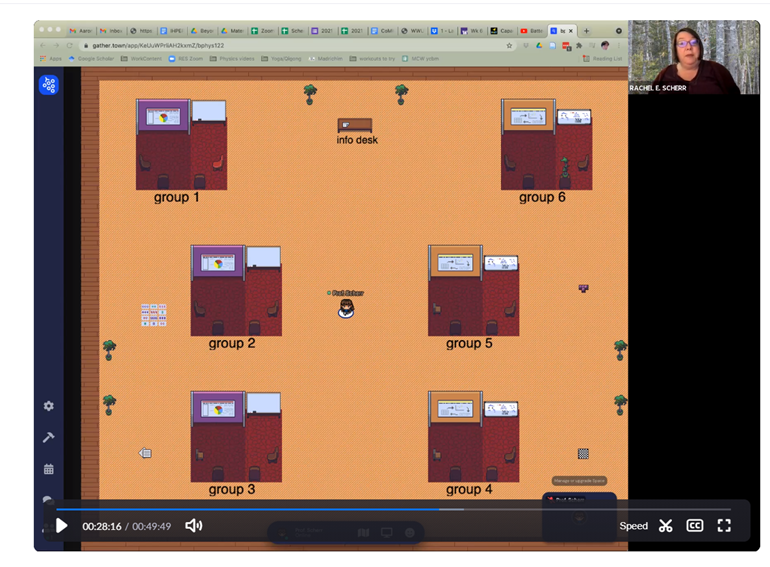Switch to the CoMi docs tab
The image size is (770, 567).
383,30
